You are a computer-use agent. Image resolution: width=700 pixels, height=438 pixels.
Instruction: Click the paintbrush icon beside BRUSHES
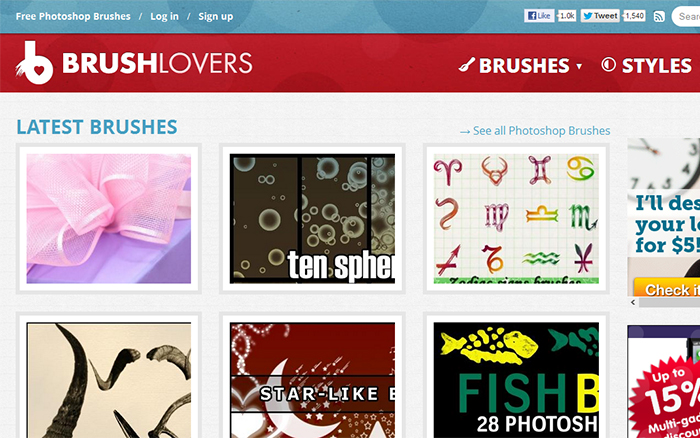pyautogui.click(x=467, y=65)
